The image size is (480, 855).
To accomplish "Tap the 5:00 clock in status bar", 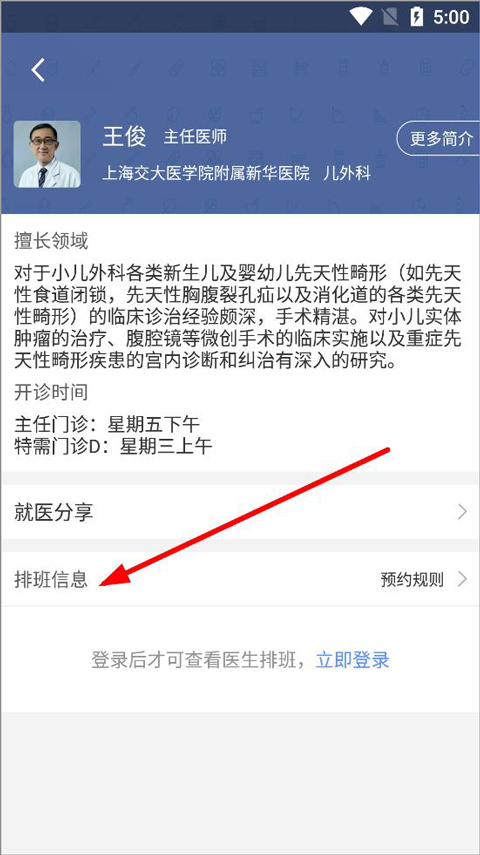I will pyautogui.click(x=451, y=17).
